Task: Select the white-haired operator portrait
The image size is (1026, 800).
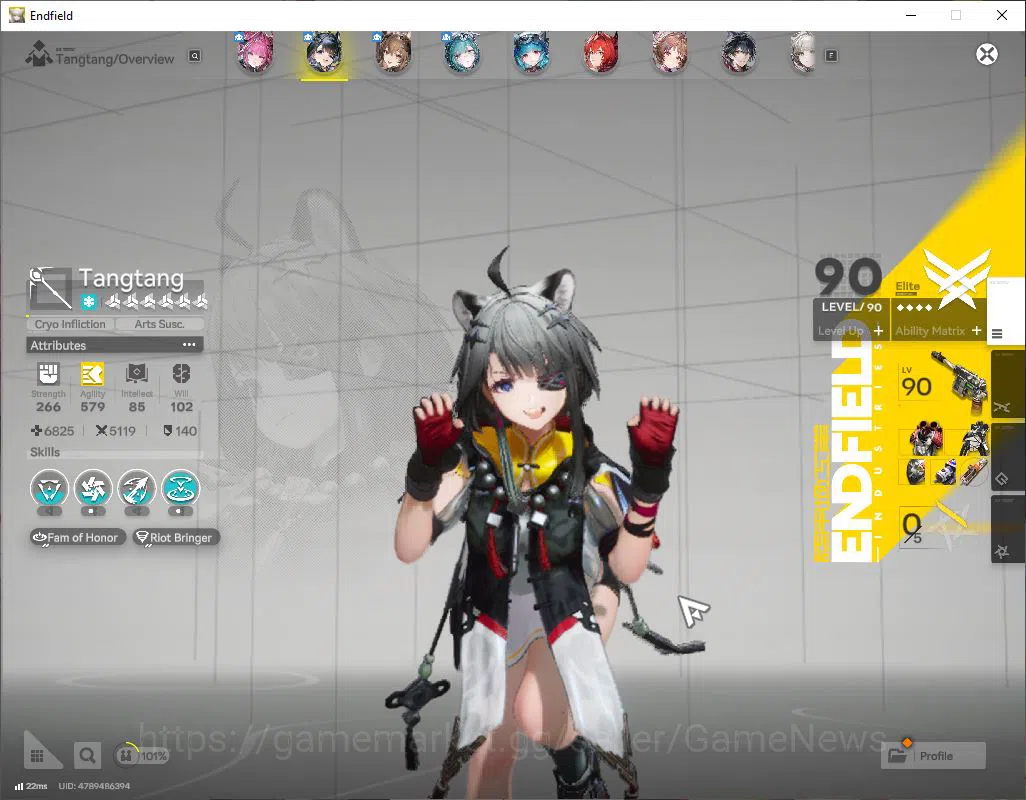Action: (803, 52)
